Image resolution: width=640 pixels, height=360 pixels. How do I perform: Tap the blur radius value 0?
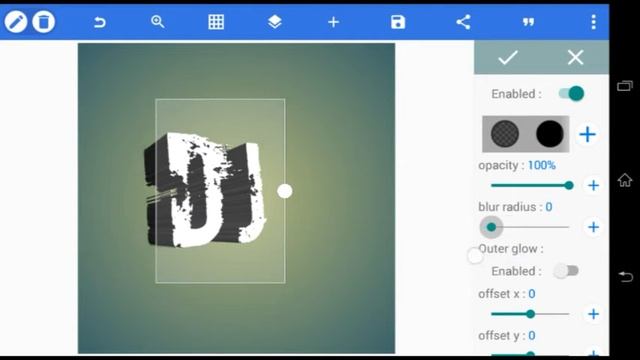[x=549, y=207]
